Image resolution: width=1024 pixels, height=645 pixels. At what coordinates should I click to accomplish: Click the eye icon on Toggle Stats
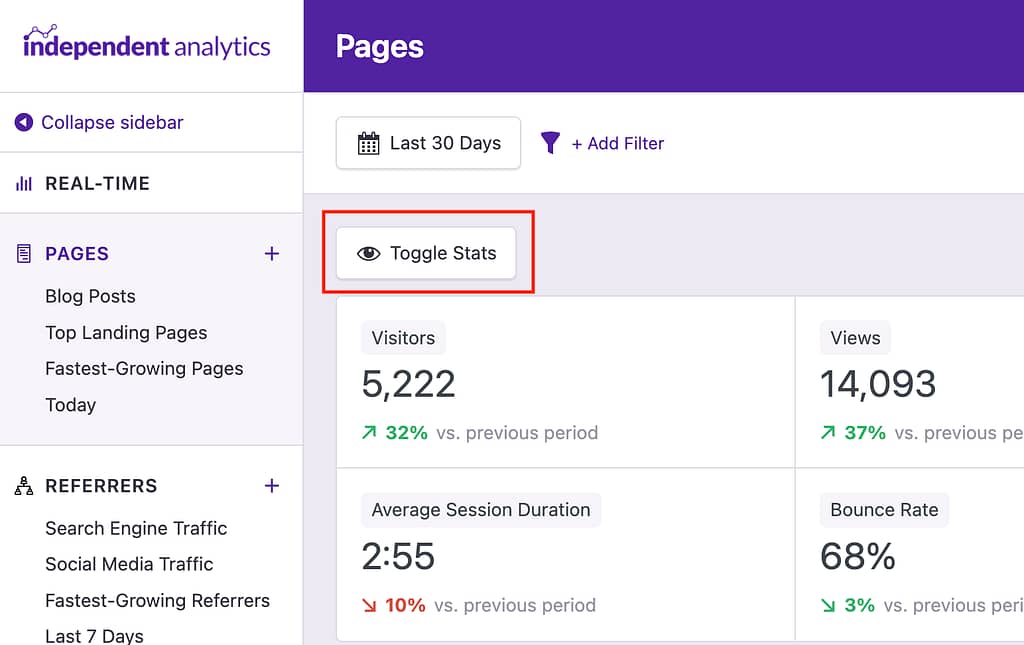369,254
